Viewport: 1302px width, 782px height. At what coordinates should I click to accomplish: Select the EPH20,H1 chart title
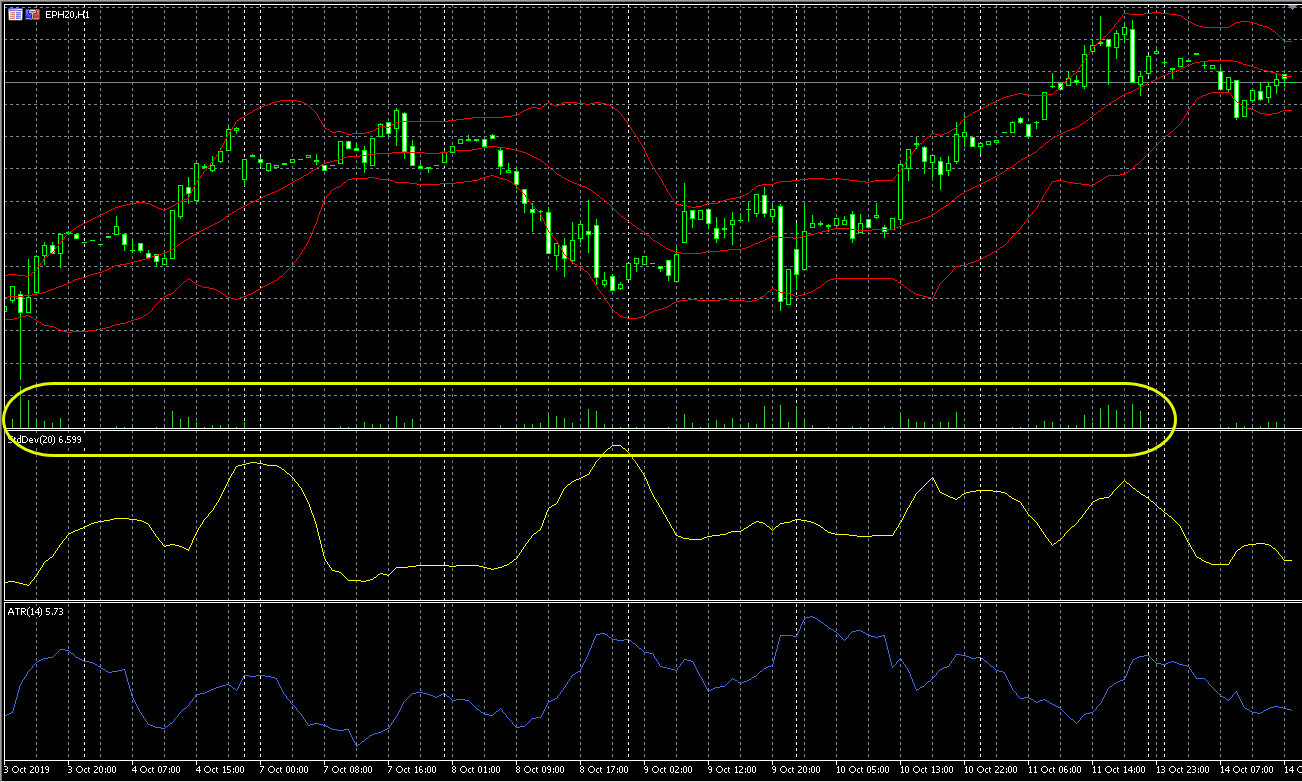pyautogui.click(x=67, y=15)
